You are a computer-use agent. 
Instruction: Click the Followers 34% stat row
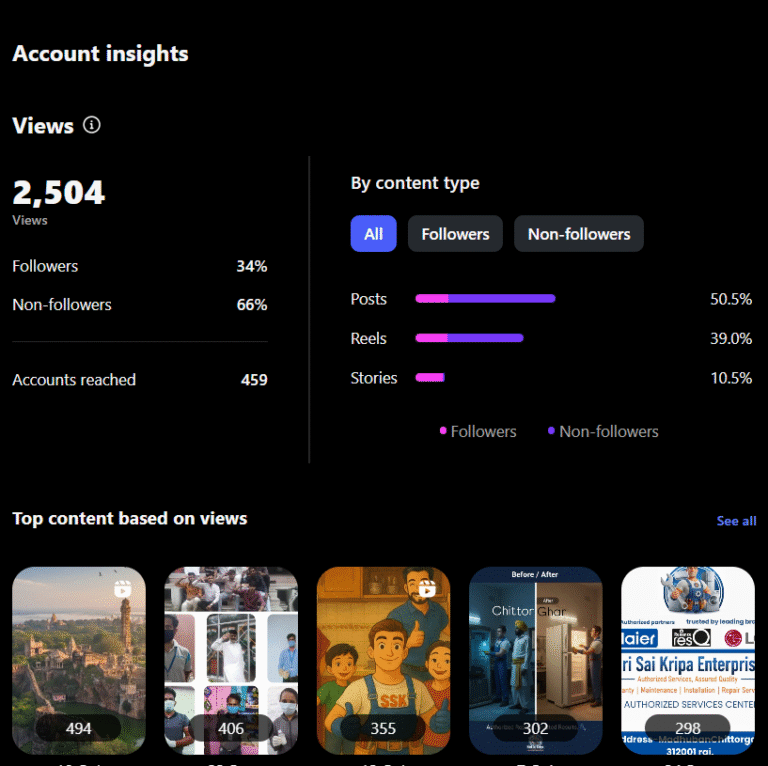pyautogui.click(x=139, y=266)
